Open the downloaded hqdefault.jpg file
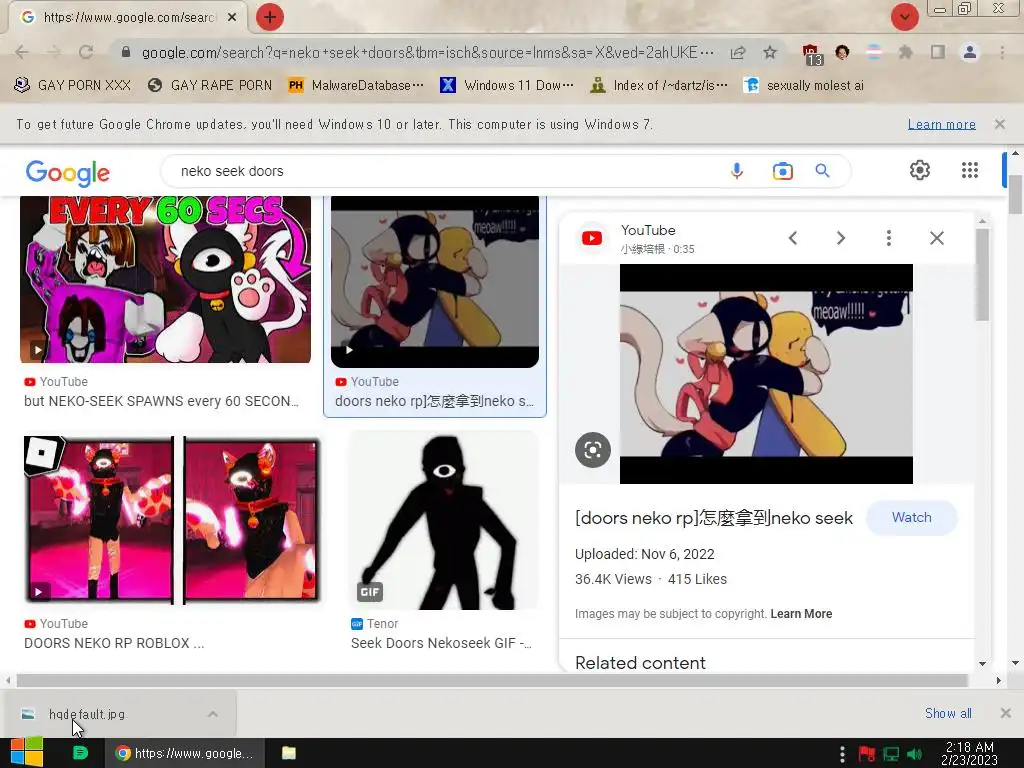The width and height of the screenshot is (1024, 768). [86, 714]
